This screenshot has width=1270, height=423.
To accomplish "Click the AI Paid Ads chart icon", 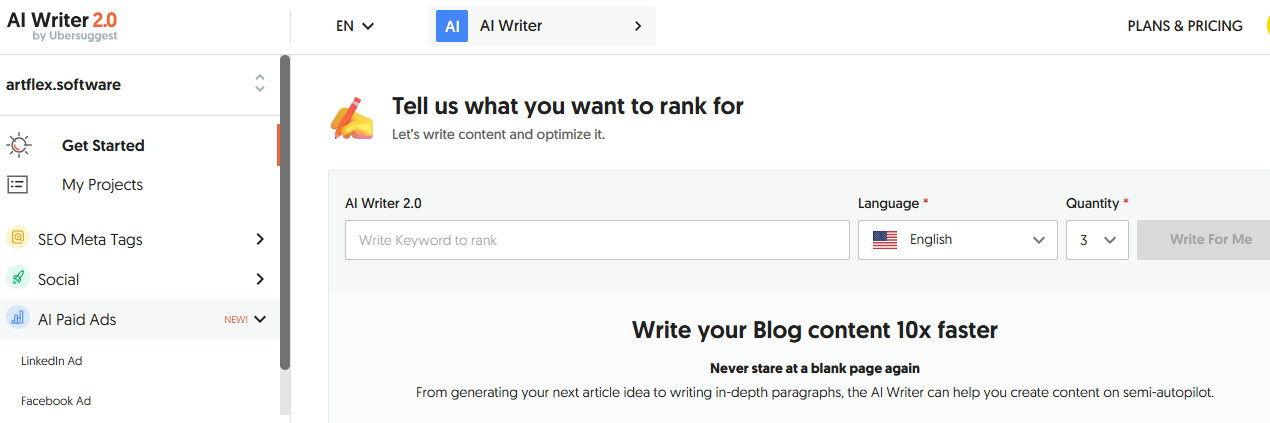I will point(18,319).
